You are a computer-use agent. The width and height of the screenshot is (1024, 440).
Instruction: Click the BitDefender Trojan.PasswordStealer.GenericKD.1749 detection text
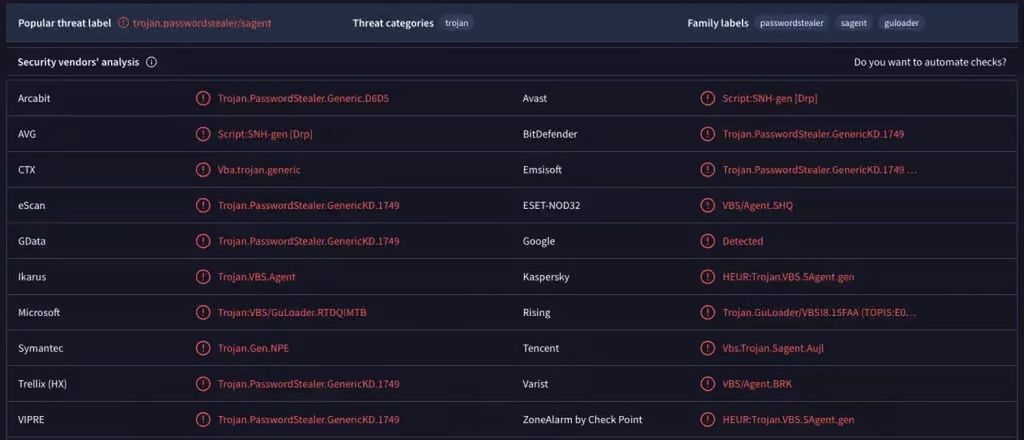[x=813, y=134]
